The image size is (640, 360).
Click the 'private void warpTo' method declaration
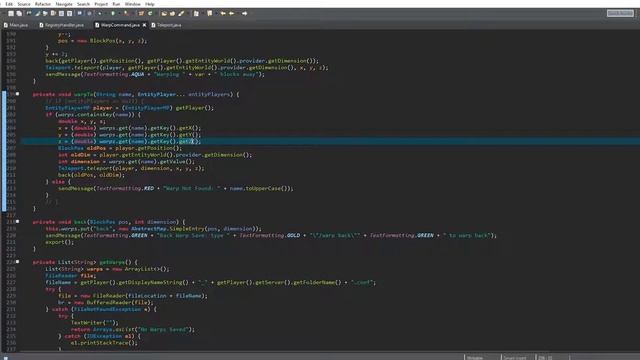click(136, 94)
